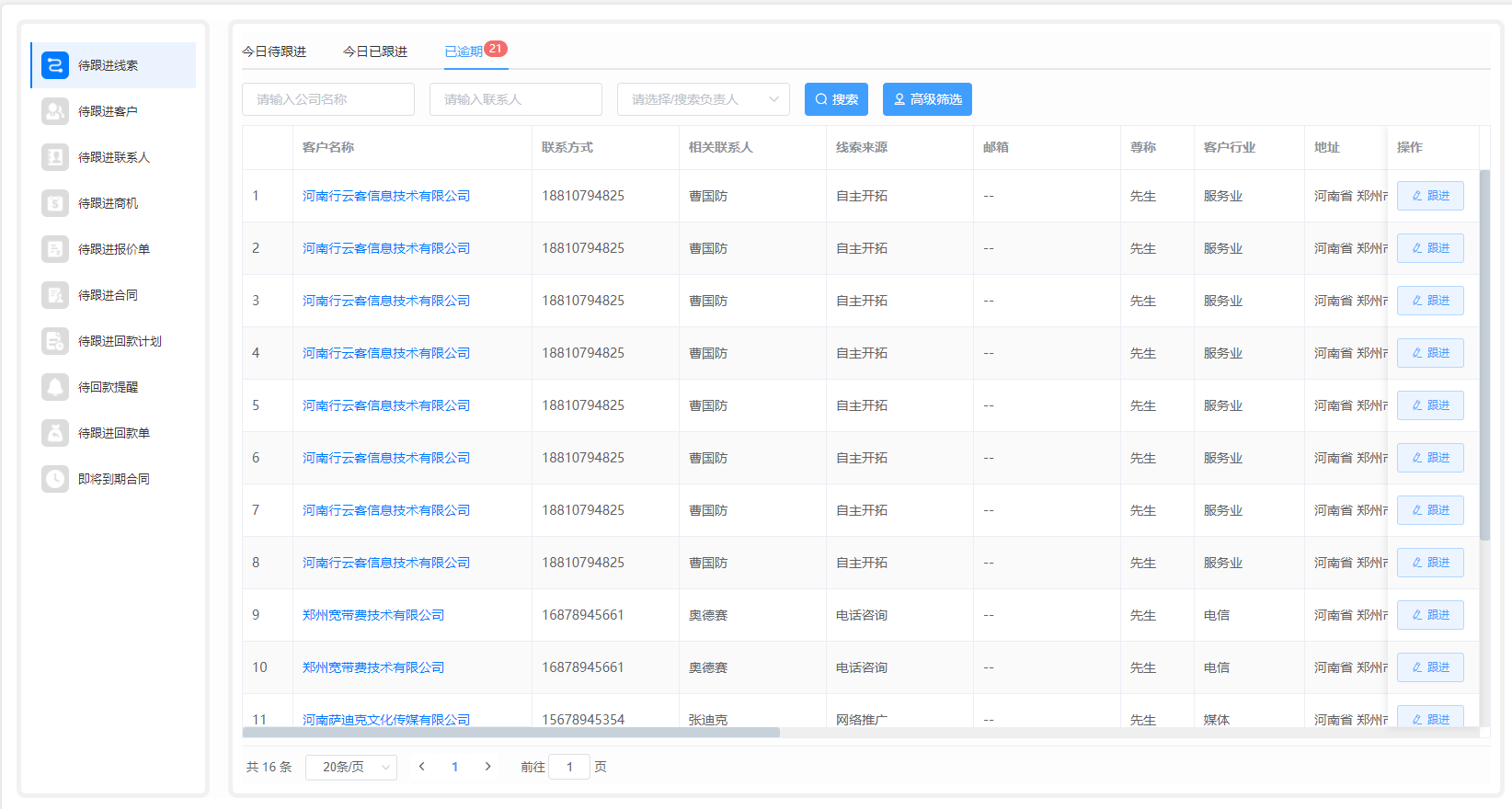Click the vertical table scrollbar
The height and width of the screenshot is (809, 1512).
click(1484, 355)
